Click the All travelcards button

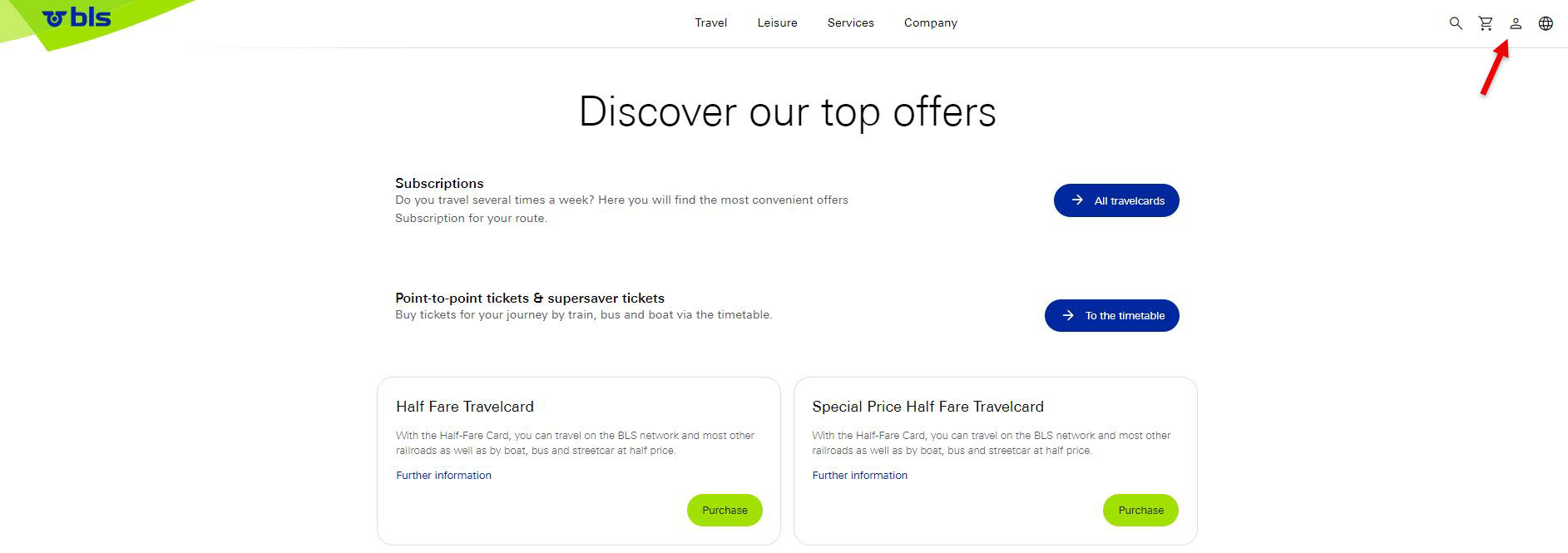tap(1116, 200)
